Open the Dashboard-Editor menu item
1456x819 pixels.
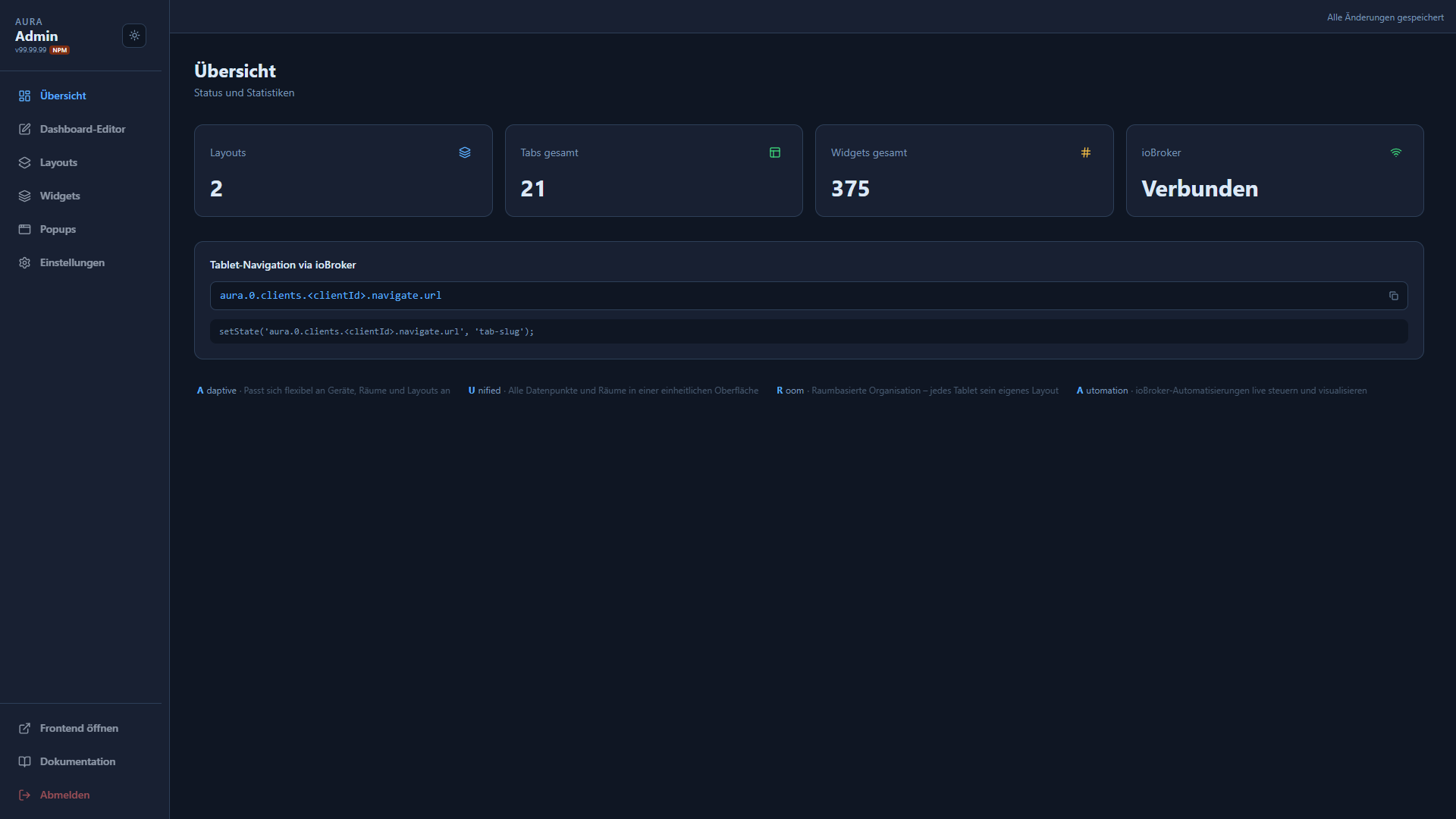pos(80,129)
